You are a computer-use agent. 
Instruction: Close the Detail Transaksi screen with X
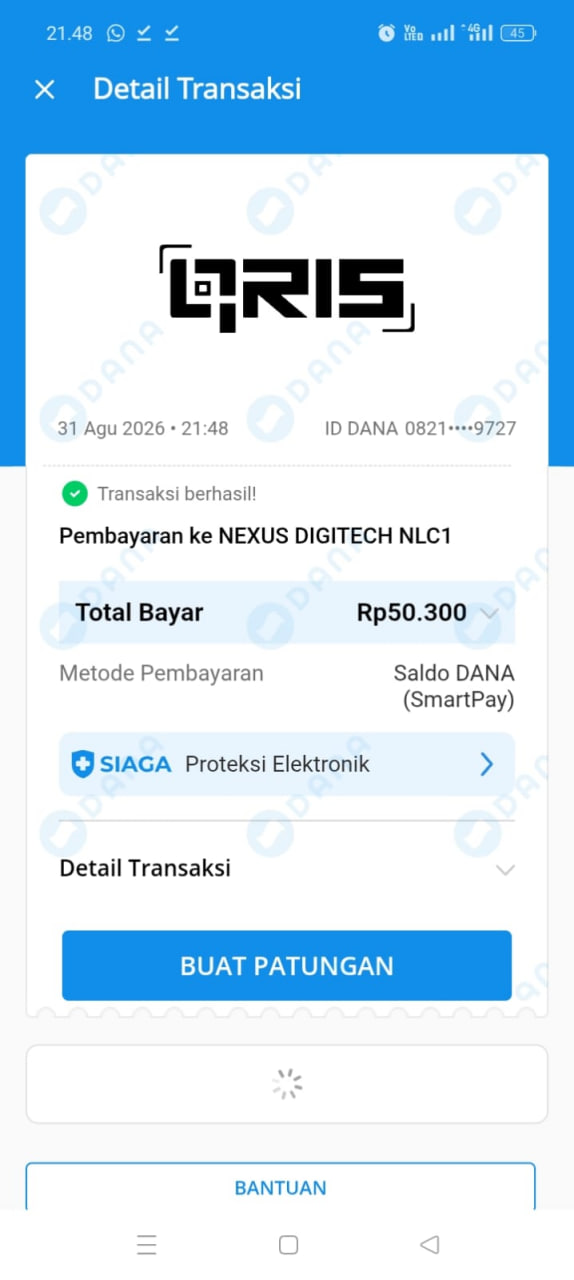[44, 89]
